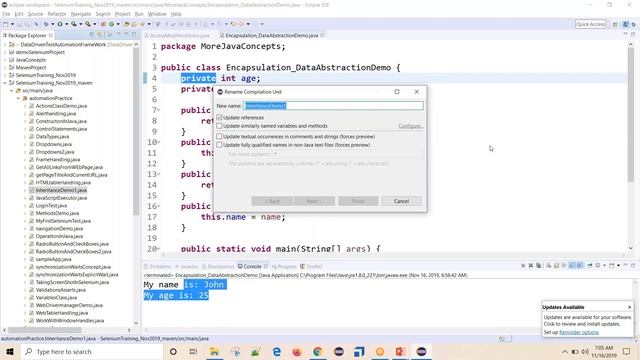Close the Updates Available popup
The height and width of the screenshot is (360, 640).
click(629, 307)
